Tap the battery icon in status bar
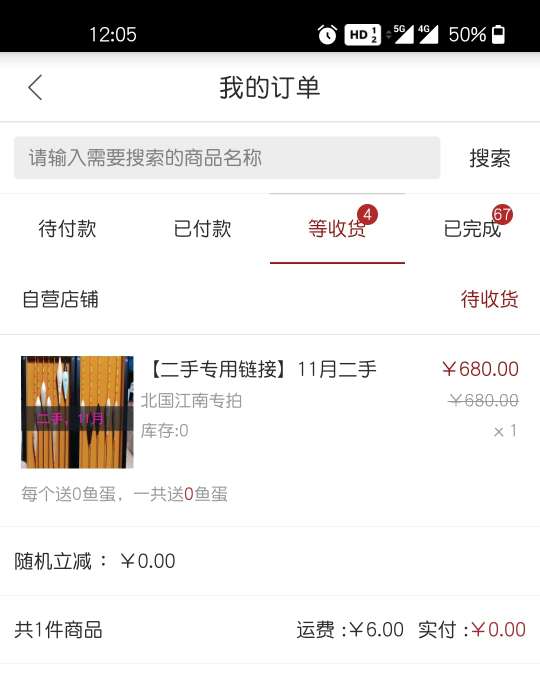The height and width of the screenshot is (674, 540). (498, 34)
